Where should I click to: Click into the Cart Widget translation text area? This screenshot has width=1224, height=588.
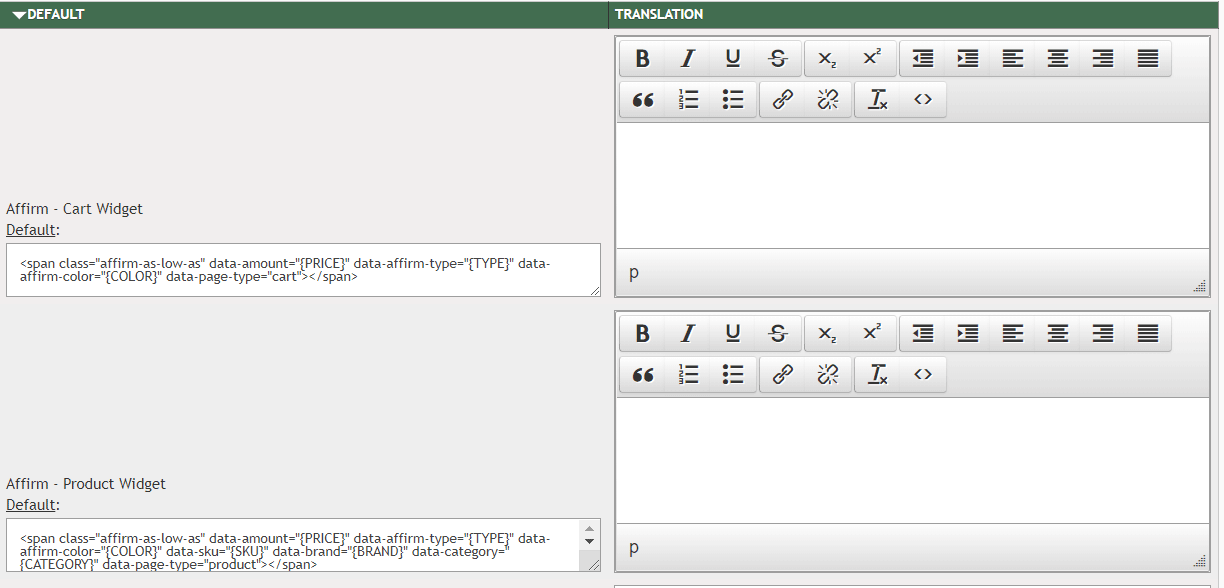(x=912, y=185)
